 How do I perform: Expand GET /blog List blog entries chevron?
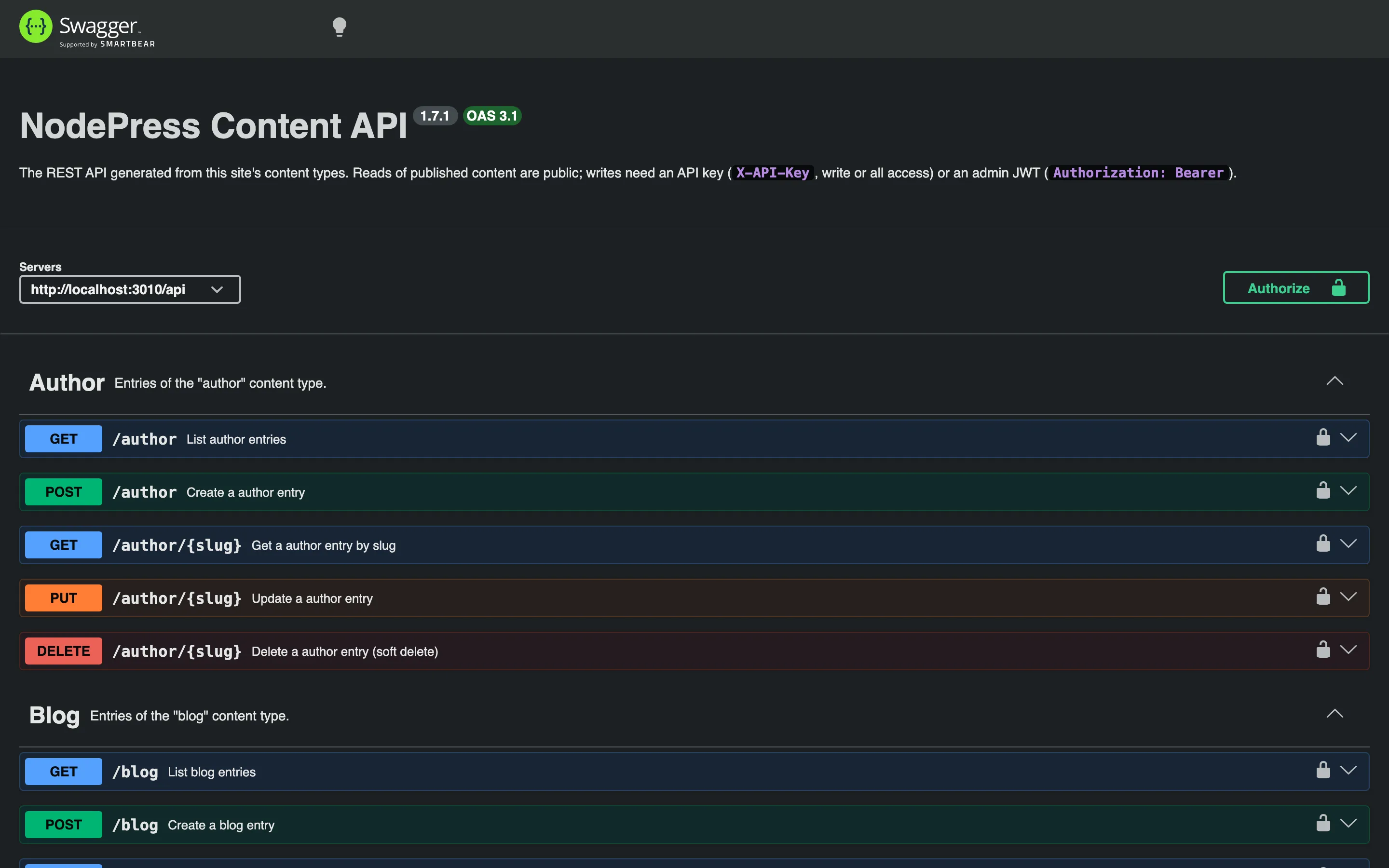point(1348,771)
